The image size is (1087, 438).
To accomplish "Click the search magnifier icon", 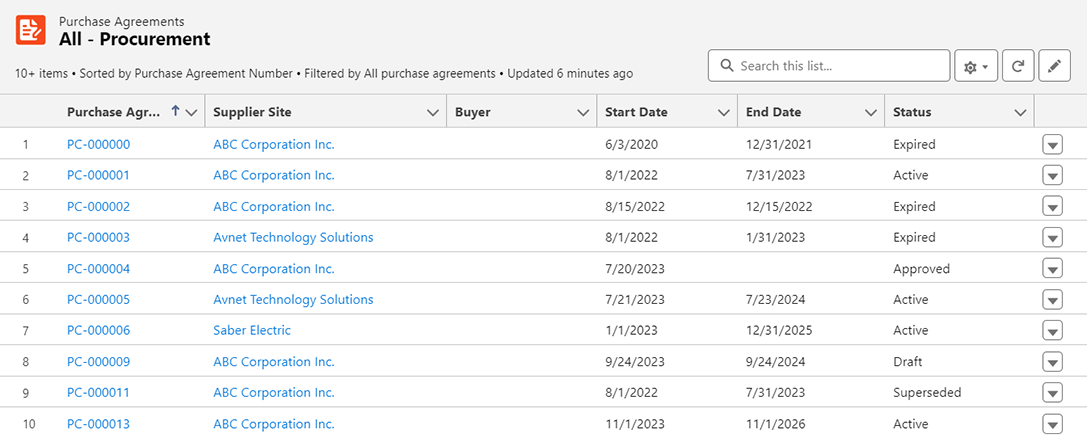I will pyautogui.click(x=725, y=67).
